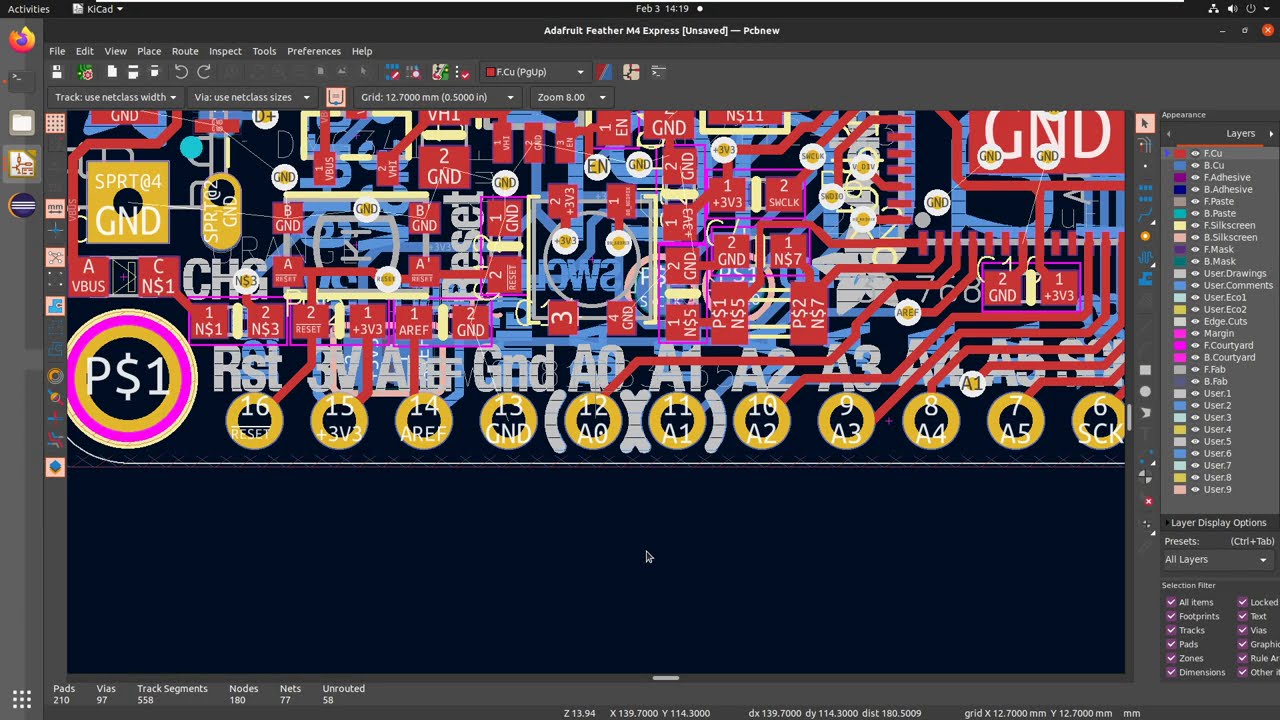
Task: Toggle the Dimensions selection filter
Action: coord(1171,672)
